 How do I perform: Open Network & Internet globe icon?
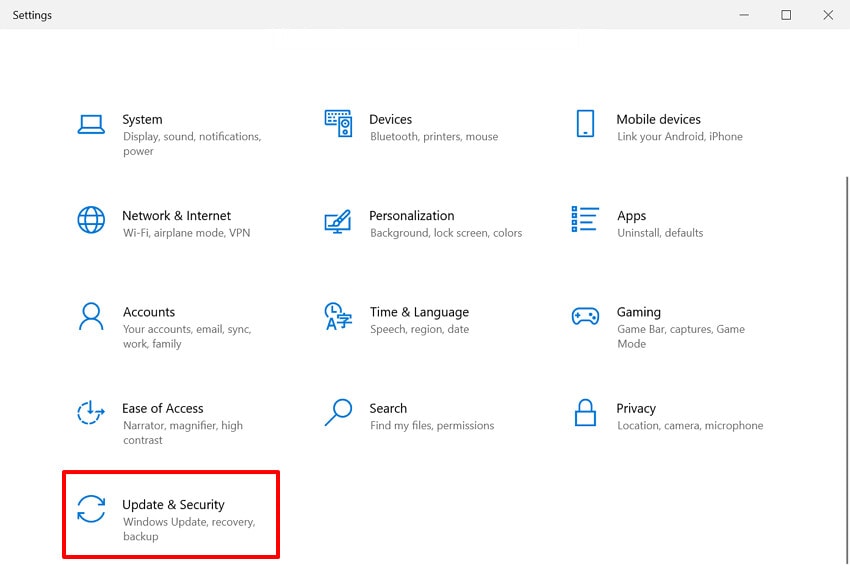91,219
